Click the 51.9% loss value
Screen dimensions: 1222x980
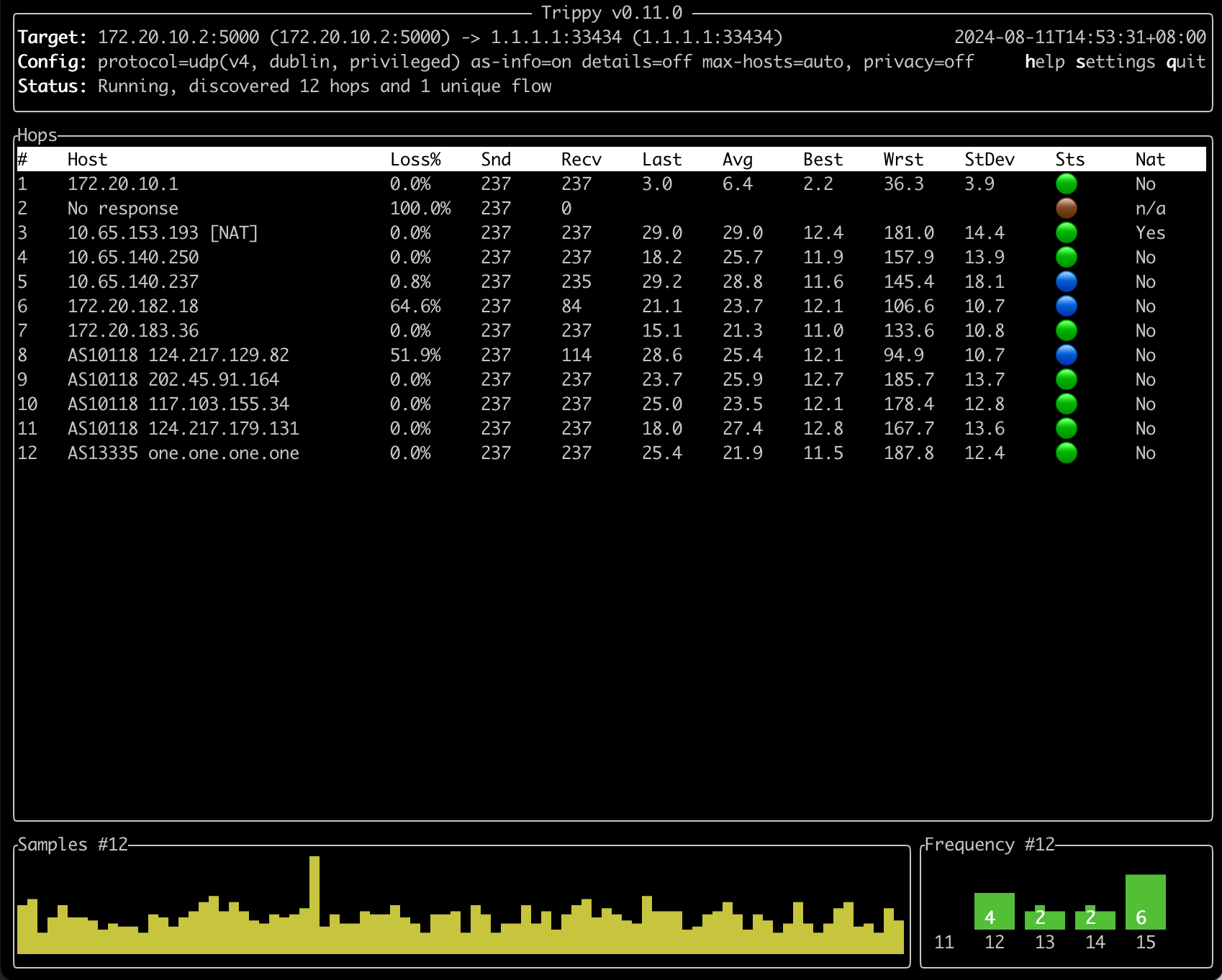click(x=415, y=355)
